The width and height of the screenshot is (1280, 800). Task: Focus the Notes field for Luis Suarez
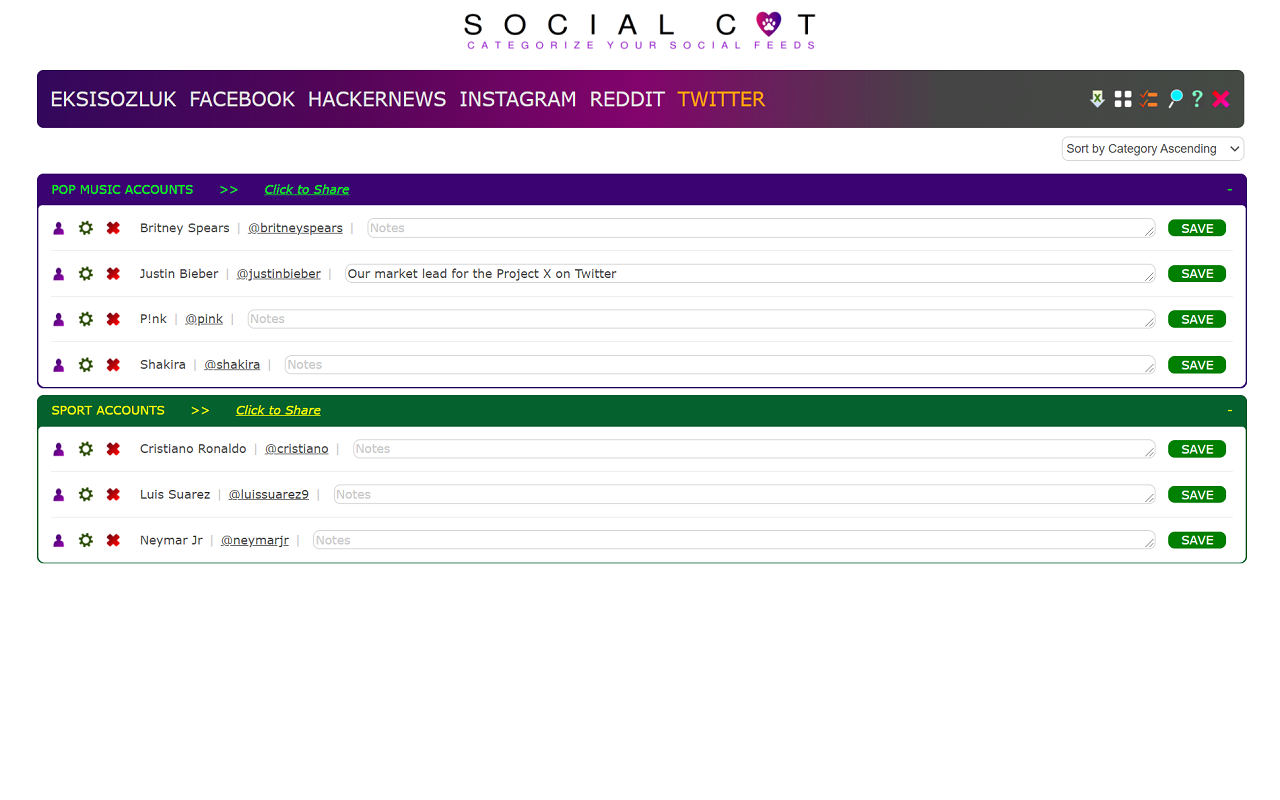point(744,495)
